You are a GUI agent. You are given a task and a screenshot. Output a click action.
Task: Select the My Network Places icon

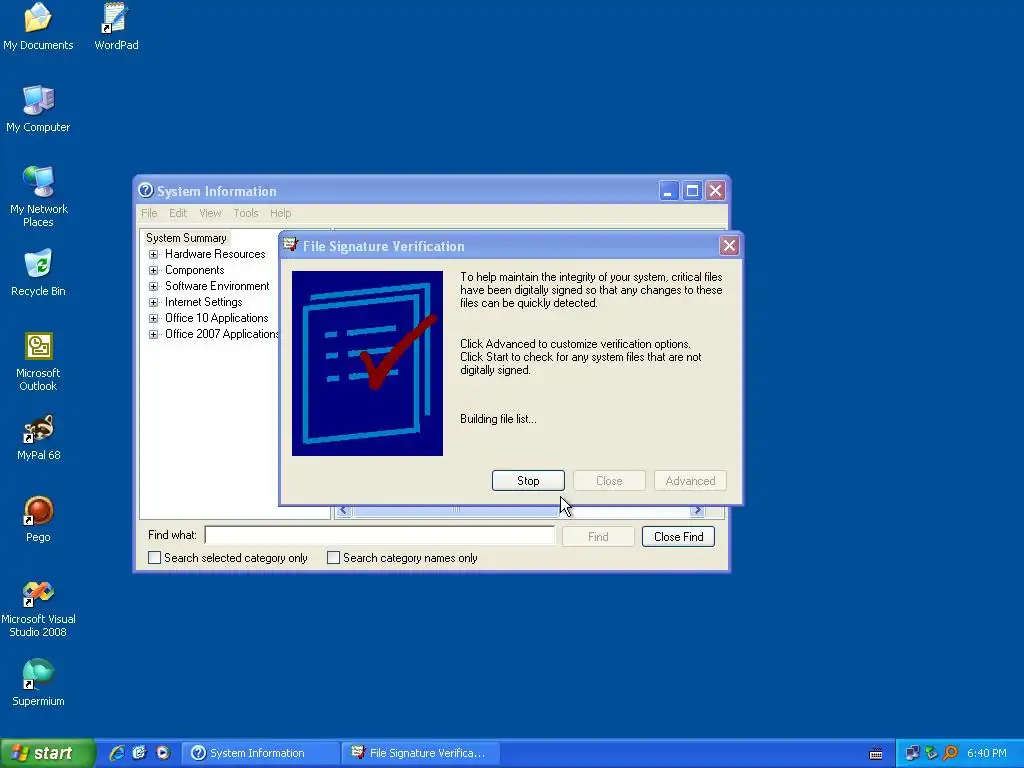coord(38,196)
